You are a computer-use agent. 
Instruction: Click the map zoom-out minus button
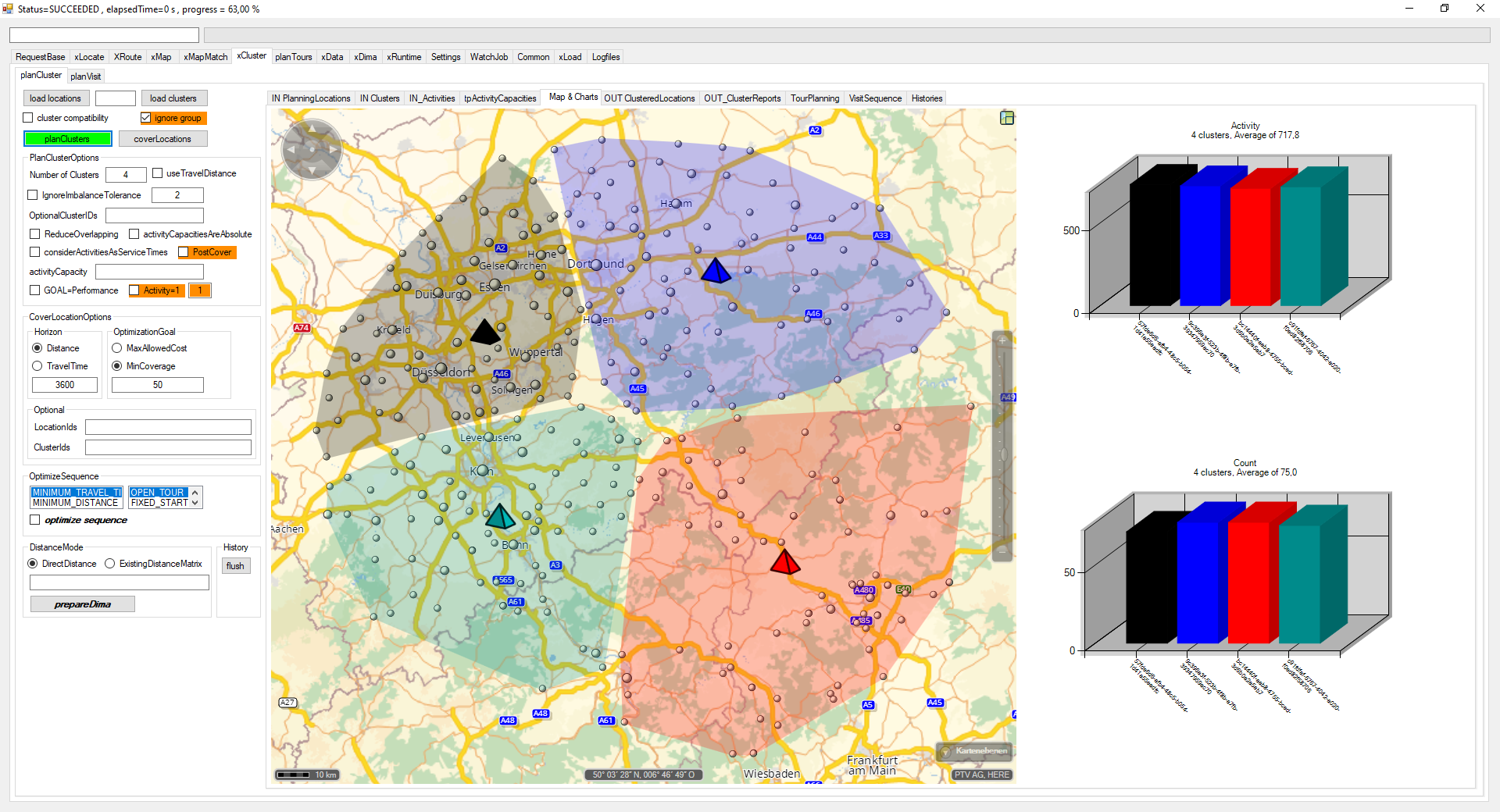(x=1002, y=551)
